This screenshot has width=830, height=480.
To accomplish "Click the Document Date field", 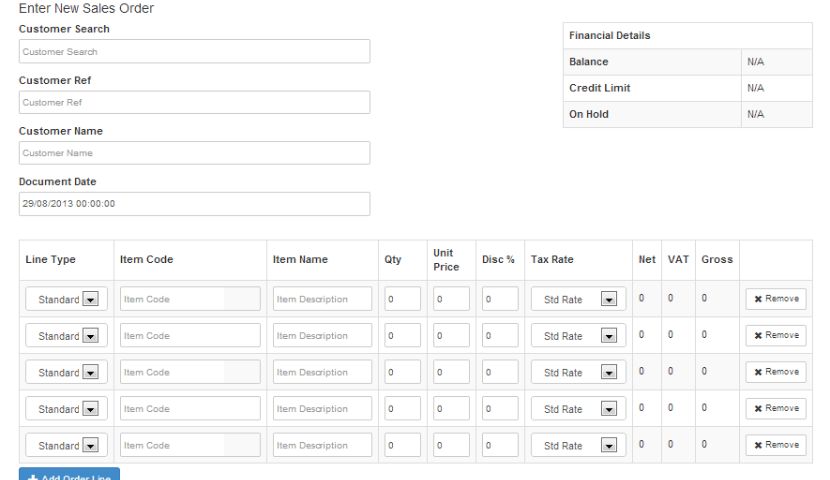I will 194,204.
